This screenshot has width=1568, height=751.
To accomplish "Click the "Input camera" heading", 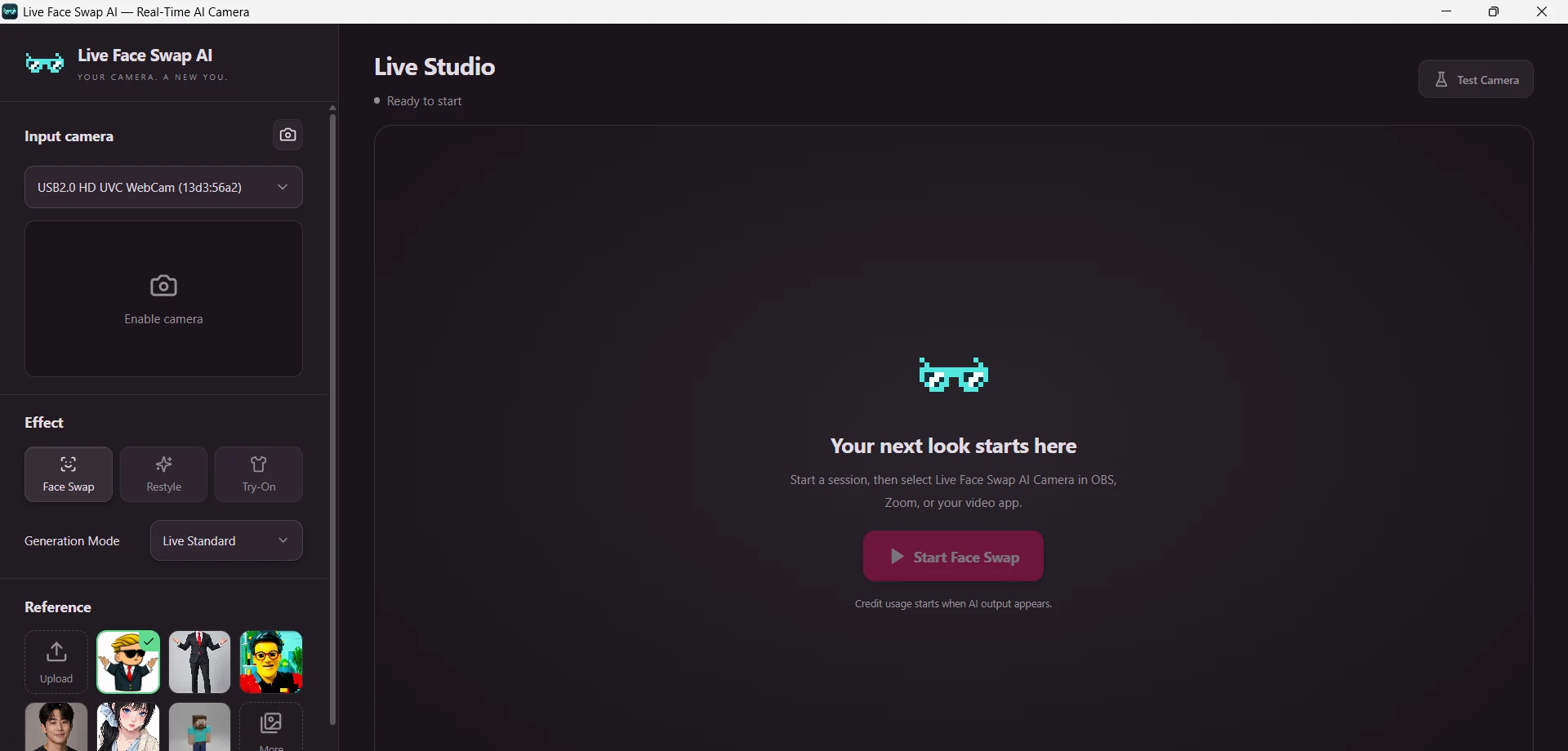I will 69,136.
